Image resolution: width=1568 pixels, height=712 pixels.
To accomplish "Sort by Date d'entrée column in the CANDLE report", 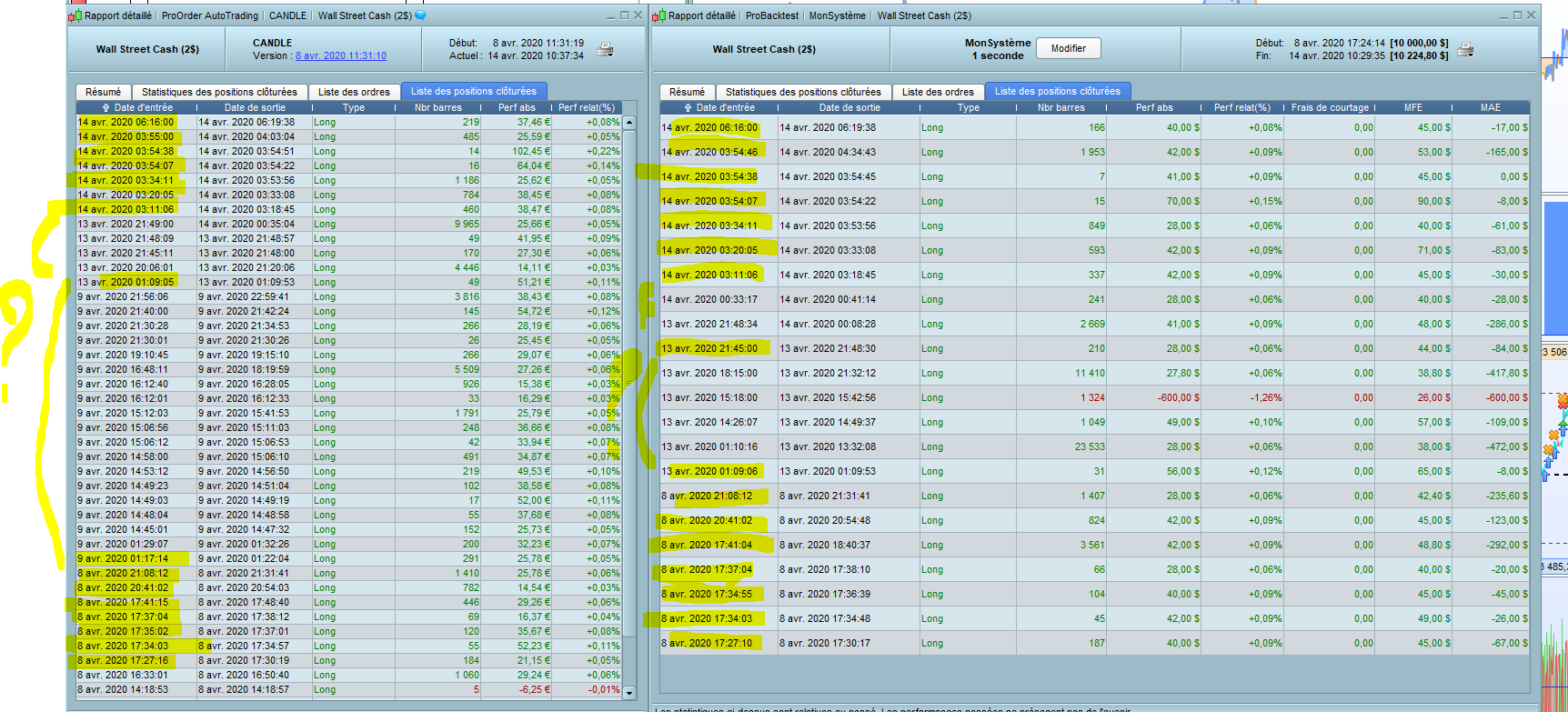I will [x=143, y=107].
